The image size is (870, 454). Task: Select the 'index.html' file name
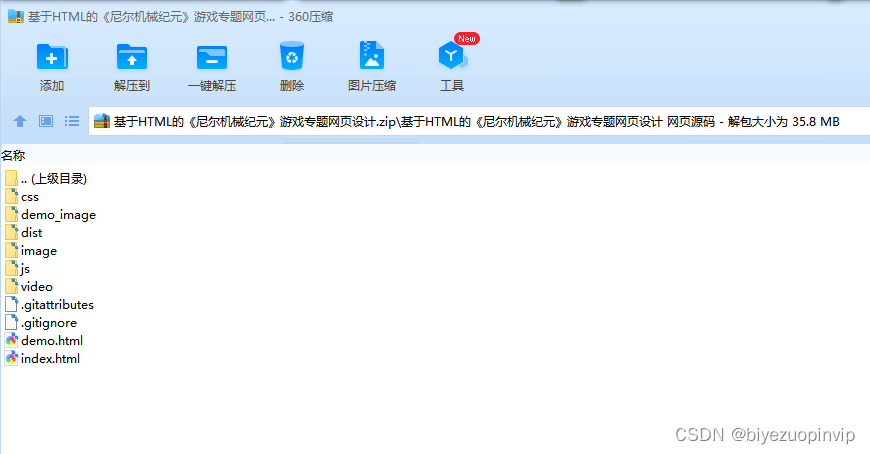click(50, 359)
